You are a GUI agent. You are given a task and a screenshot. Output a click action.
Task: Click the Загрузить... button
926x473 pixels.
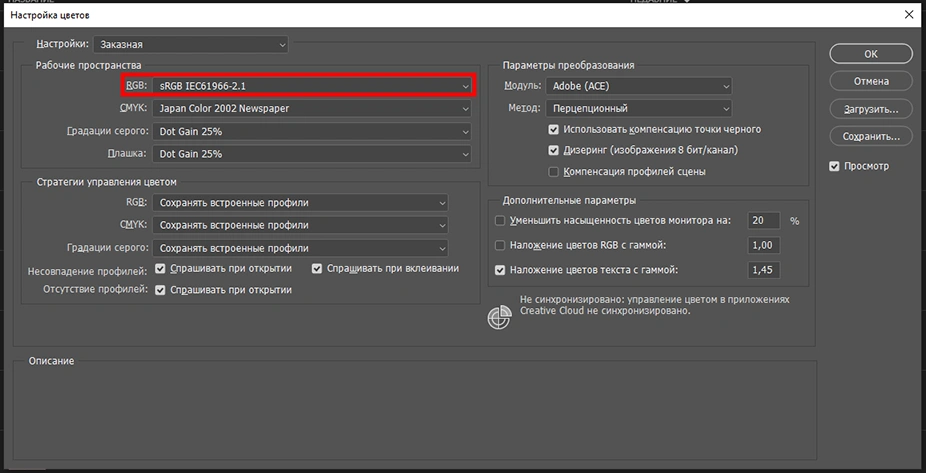click(871, 108)
